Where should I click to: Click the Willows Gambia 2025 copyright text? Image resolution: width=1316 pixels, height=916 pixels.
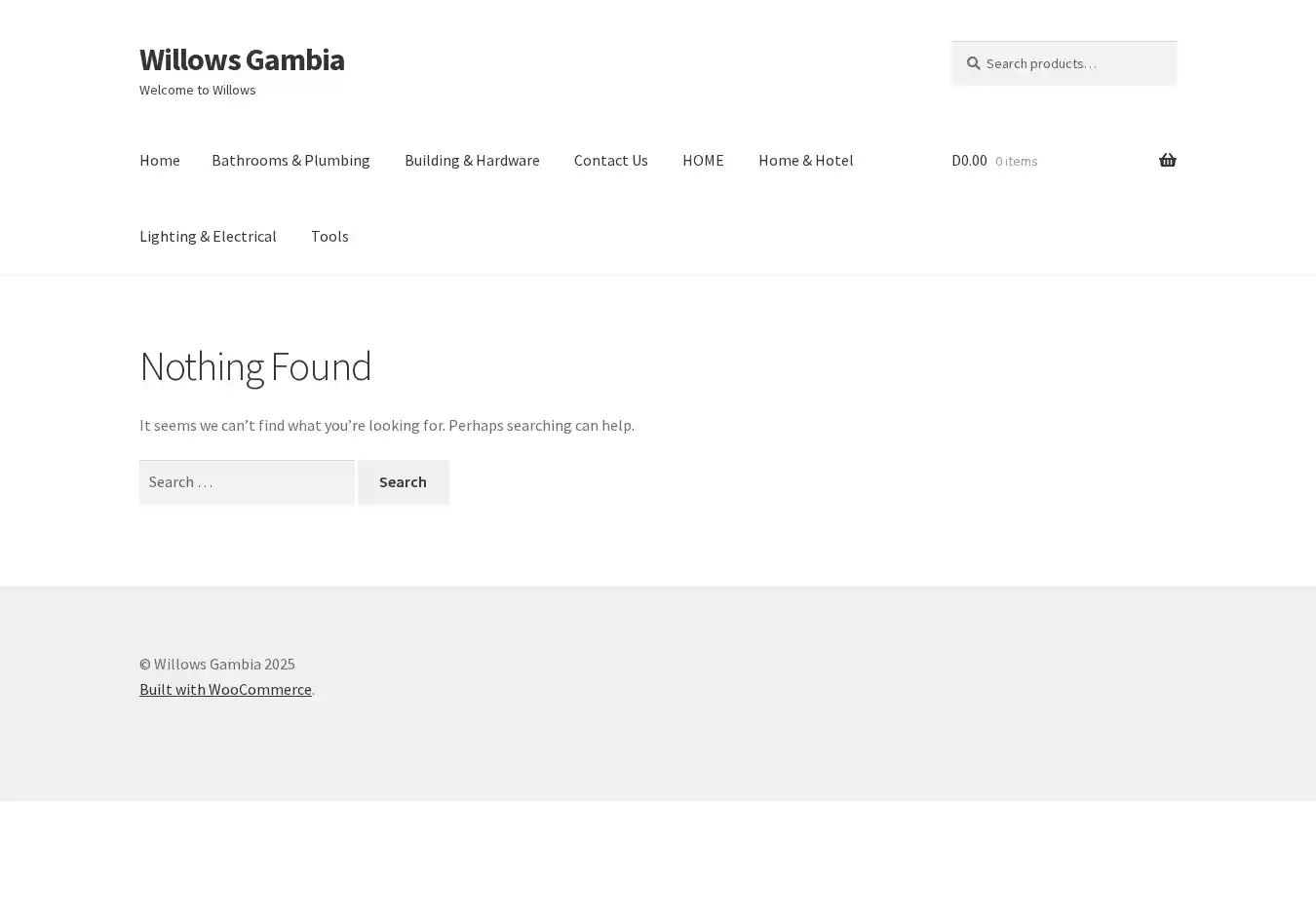pos(217,664)
